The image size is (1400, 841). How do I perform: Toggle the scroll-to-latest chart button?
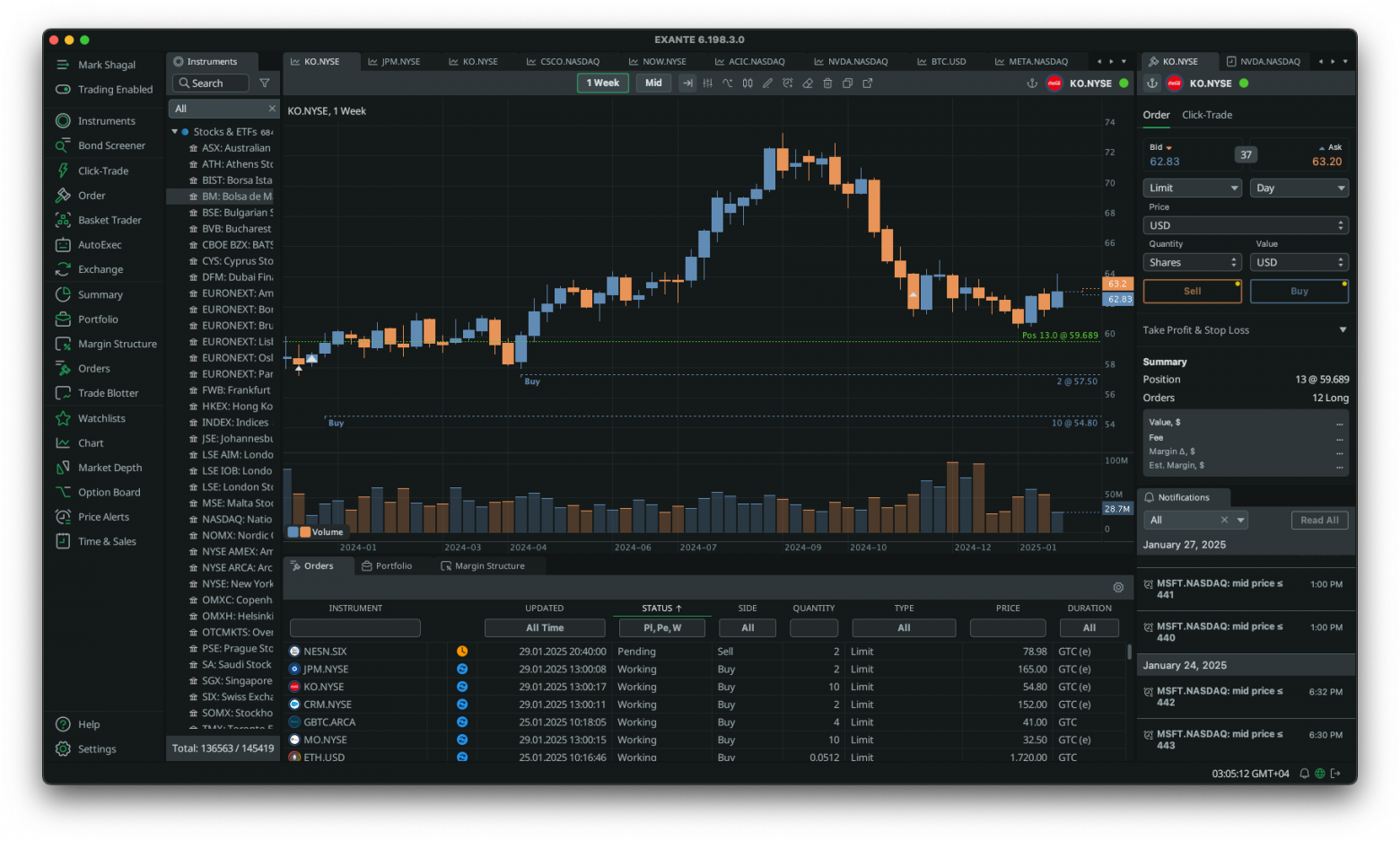(x=687, y=83)
